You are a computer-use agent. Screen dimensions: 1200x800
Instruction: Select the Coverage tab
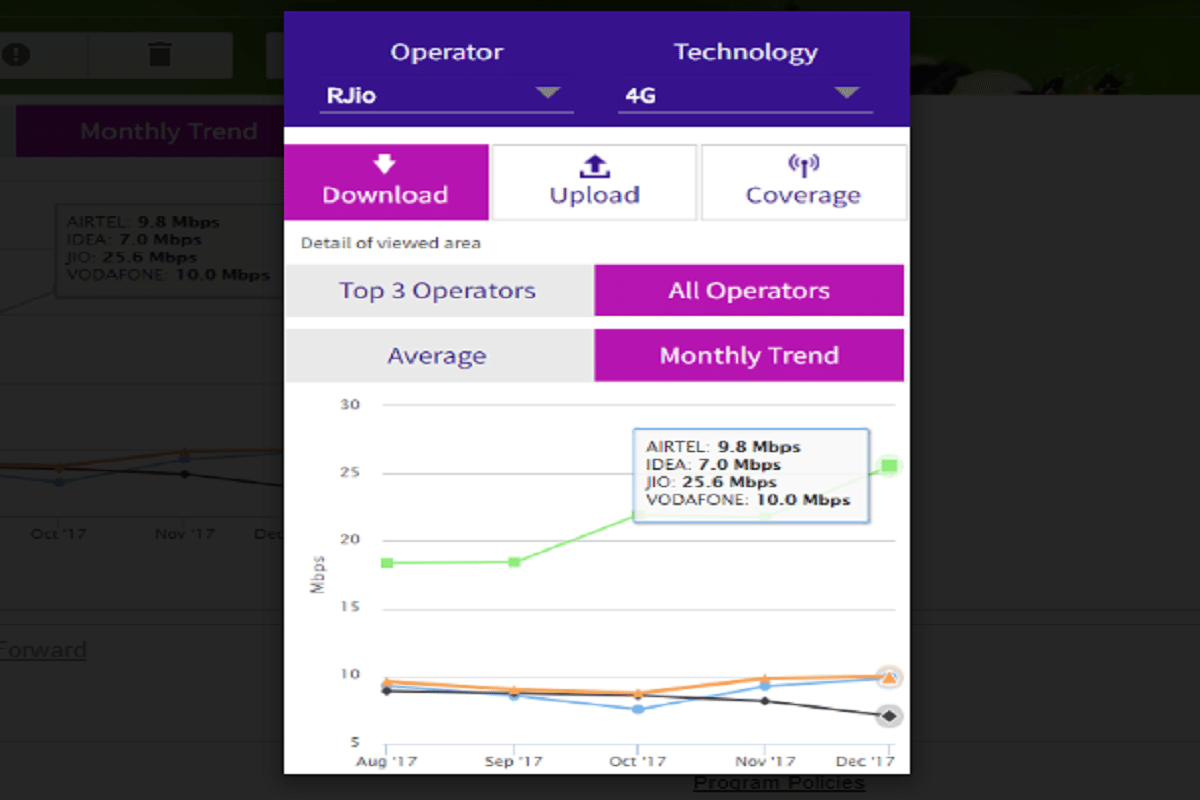pos(804,182)
